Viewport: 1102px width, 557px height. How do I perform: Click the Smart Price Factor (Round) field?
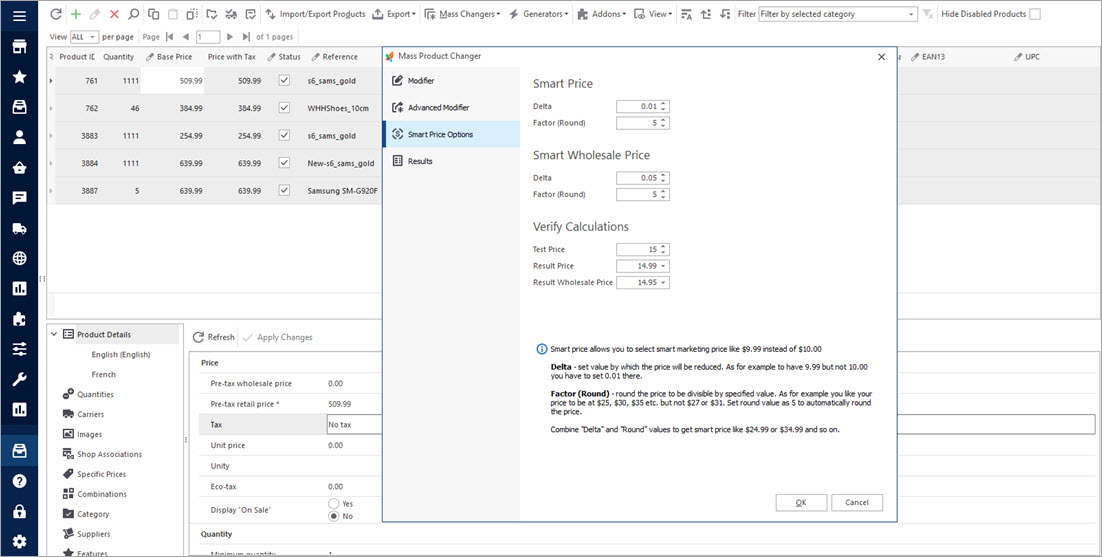[x=642, y=124]
